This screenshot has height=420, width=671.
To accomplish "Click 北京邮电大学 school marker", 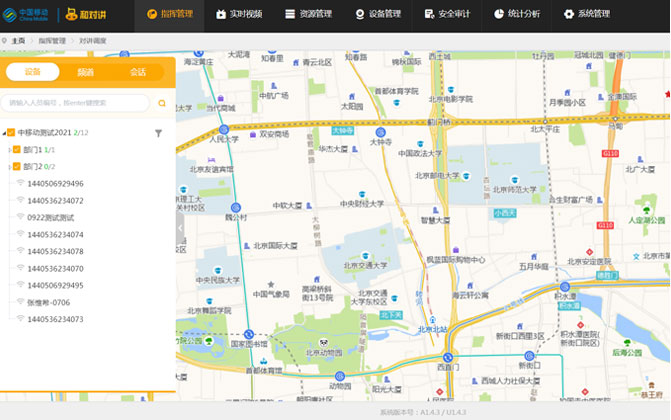I will coord(466,176).
